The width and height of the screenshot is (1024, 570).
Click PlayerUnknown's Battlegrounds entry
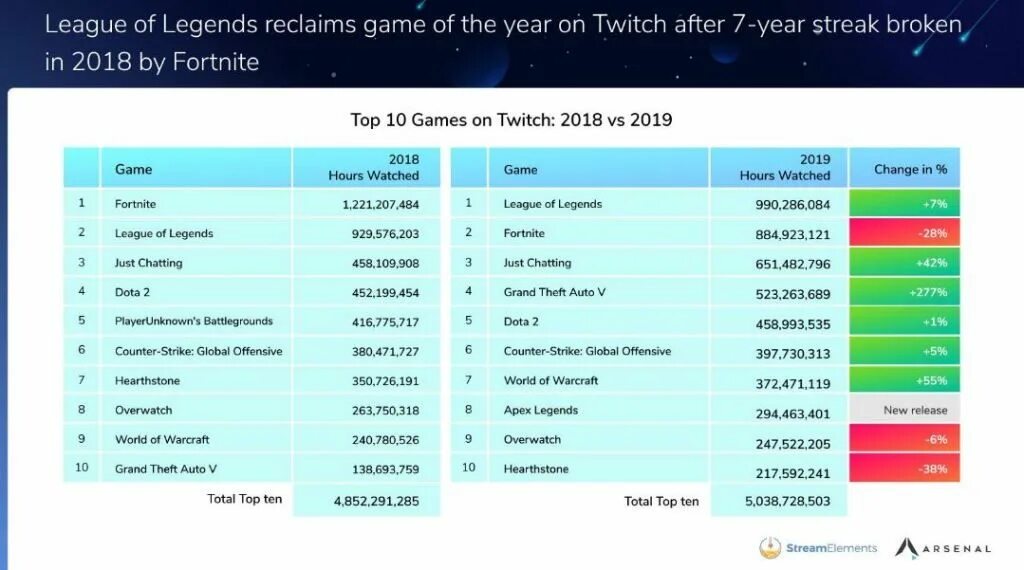193,321
